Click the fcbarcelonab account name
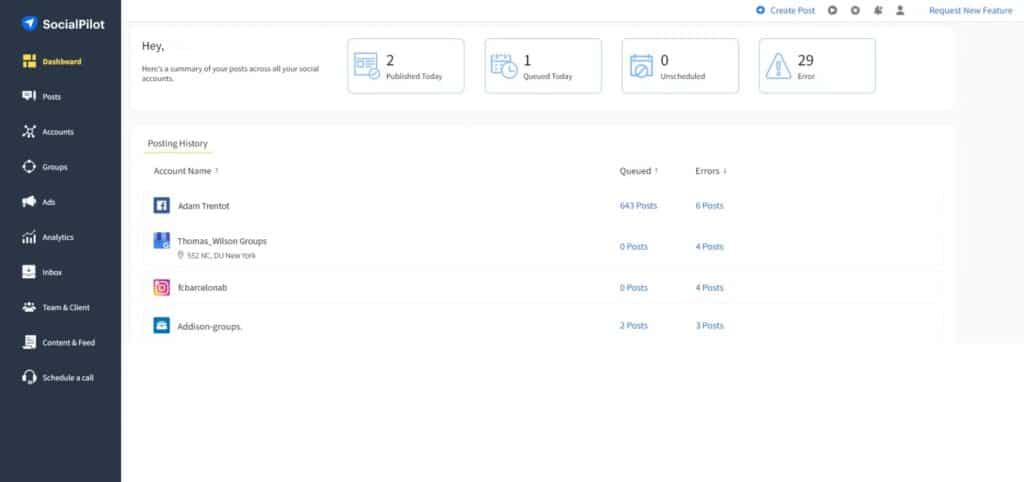This screenshot has width=1024, height=482. (x=202, y=287)
